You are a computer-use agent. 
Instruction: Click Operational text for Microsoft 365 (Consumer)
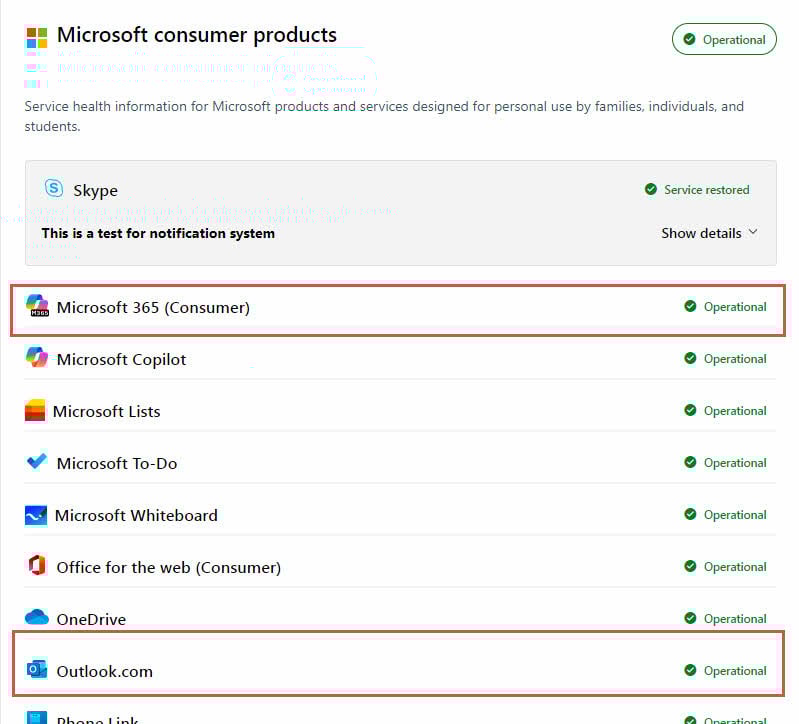coord(735,307)
